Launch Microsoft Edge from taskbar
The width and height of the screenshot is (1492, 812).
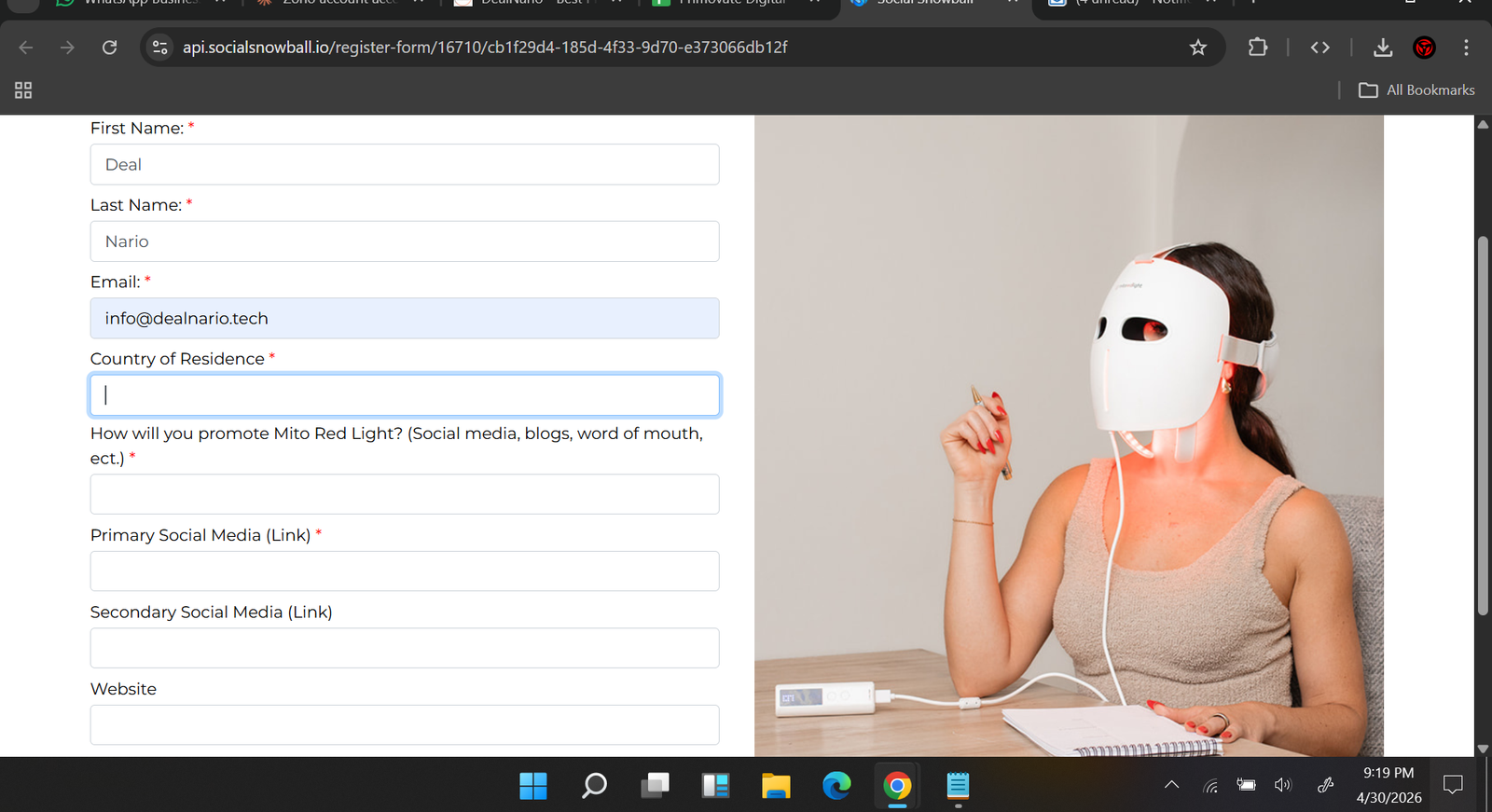pyautogui.click(x=836, y=786)
